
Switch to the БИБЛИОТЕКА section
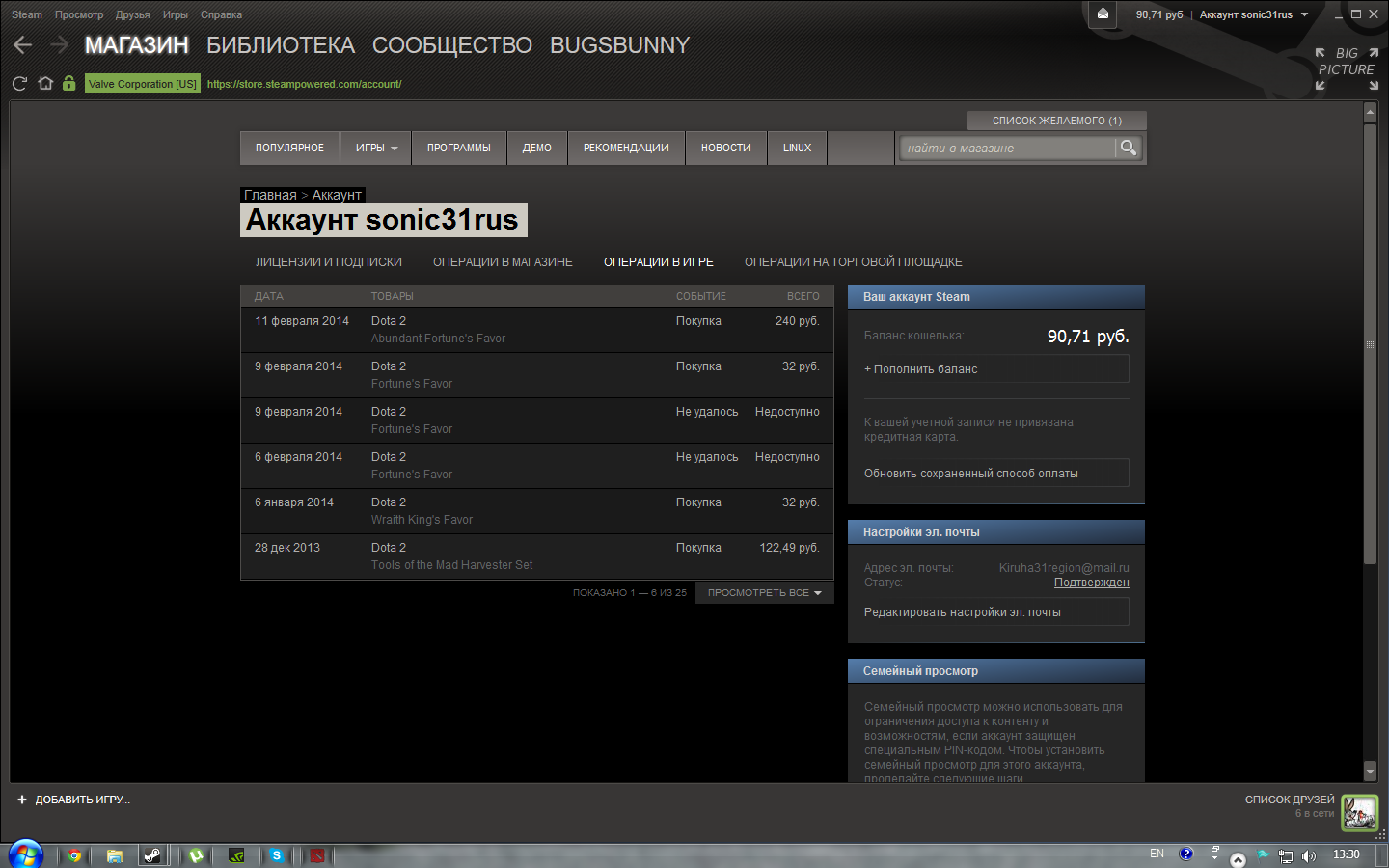pos(281,45)
